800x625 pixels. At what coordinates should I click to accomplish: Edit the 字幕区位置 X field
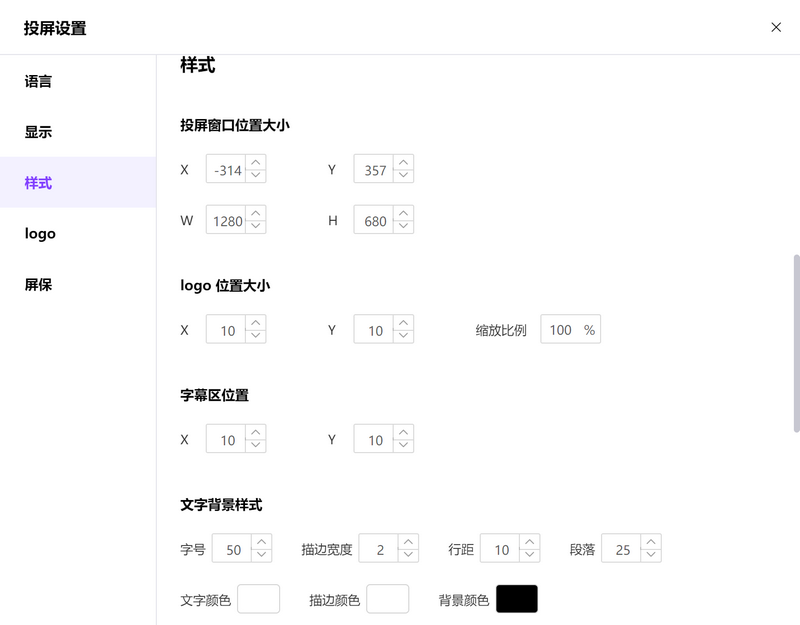[x=226, y=439]
